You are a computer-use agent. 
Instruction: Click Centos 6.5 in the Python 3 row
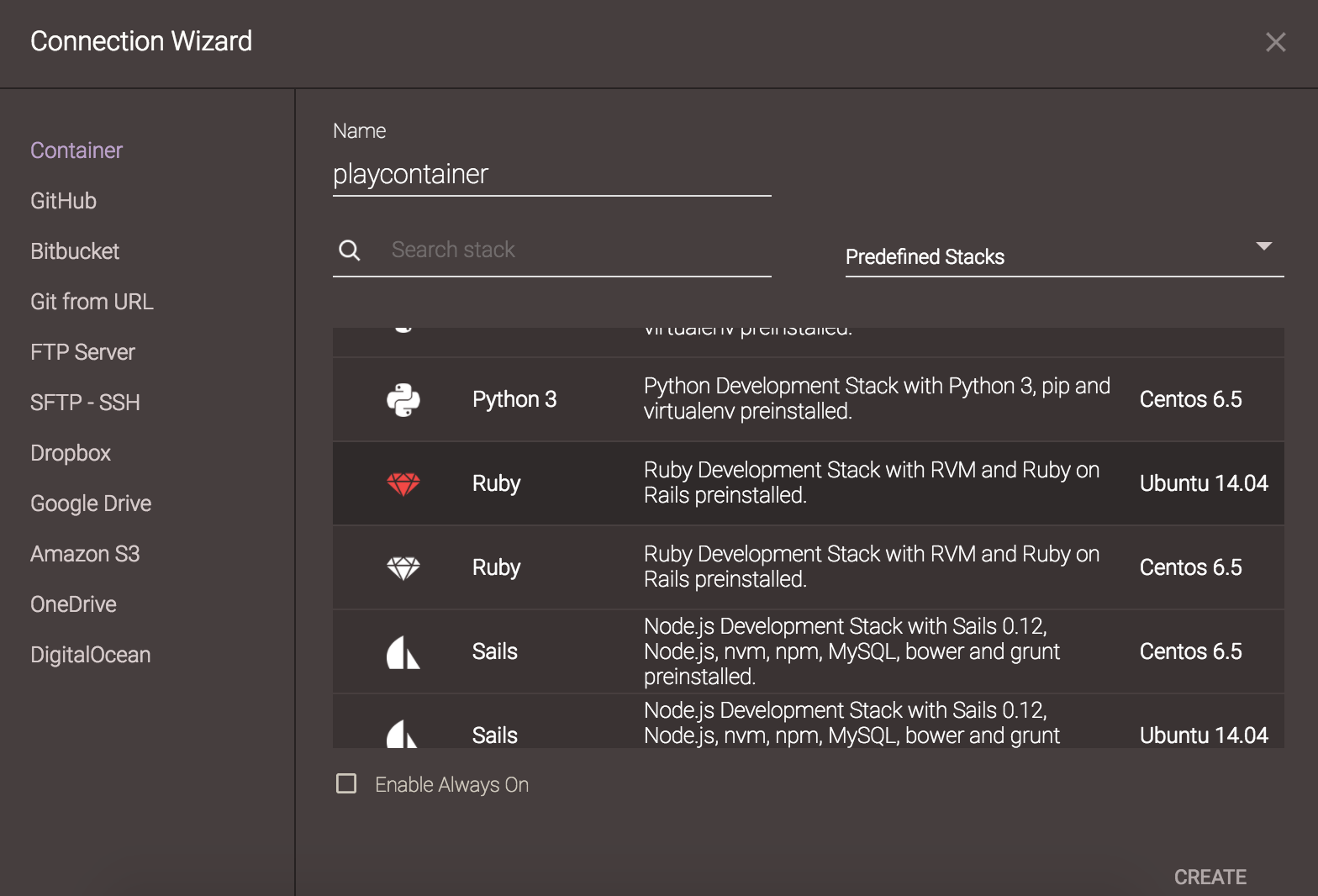1190,399
